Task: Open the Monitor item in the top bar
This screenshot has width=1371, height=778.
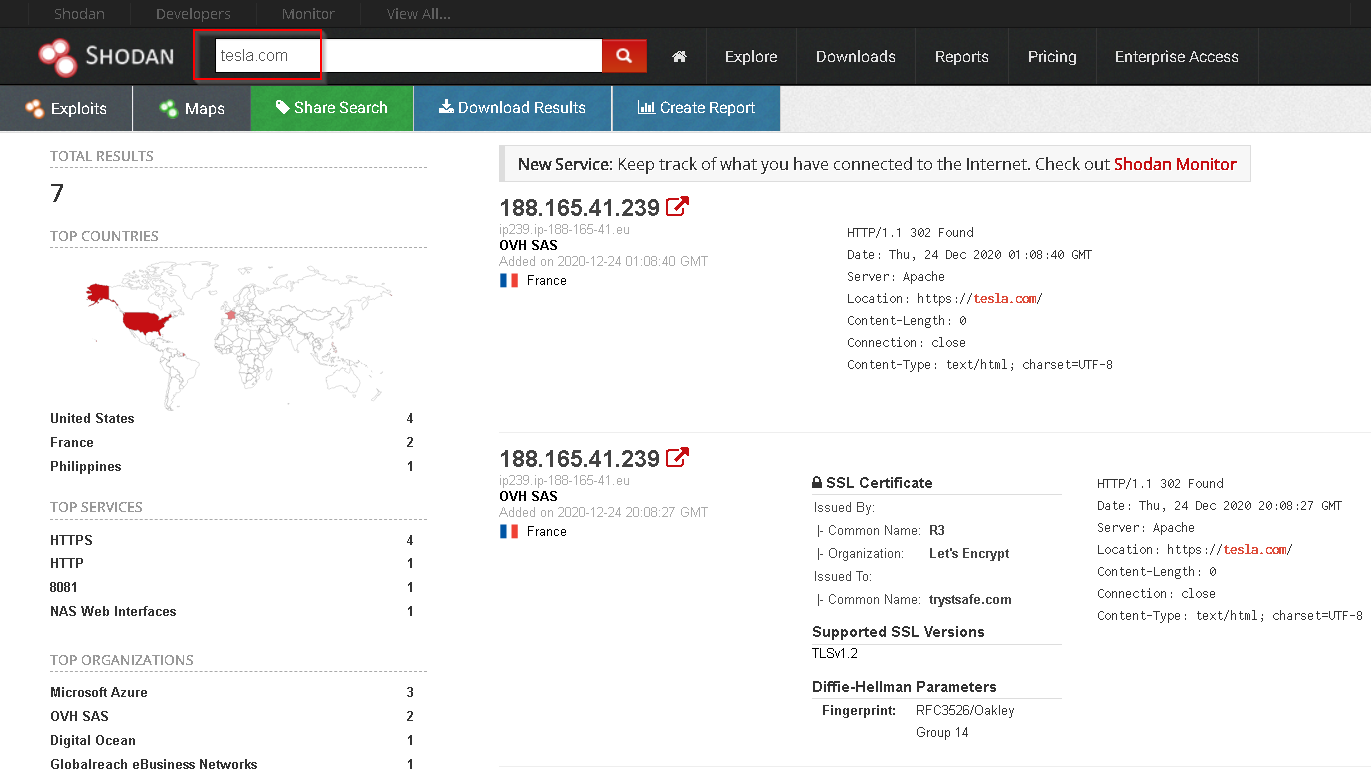Action: point(306,13)
